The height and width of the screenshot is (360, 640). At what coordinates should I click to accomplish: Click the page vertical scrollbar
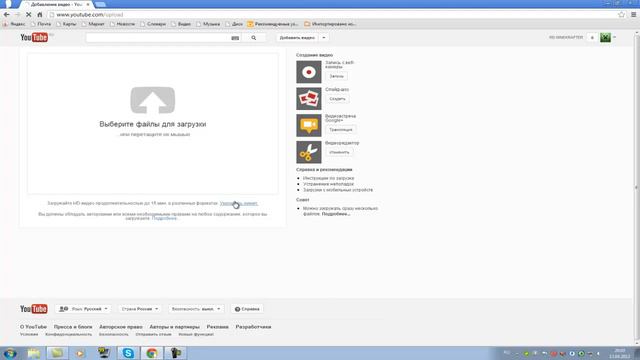coord(636,188)
